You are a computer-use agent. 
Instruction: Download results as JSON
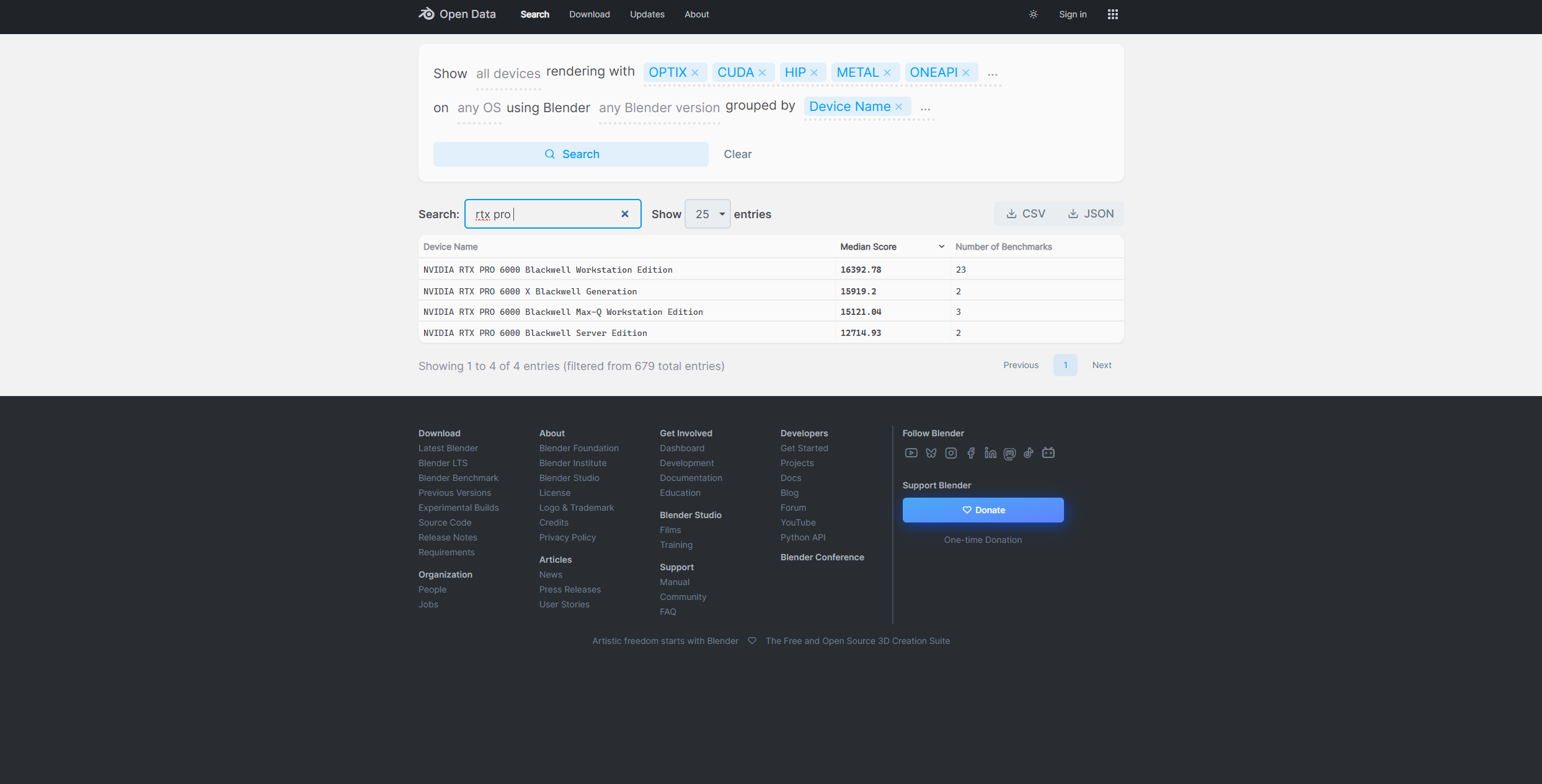(1091, 214)
